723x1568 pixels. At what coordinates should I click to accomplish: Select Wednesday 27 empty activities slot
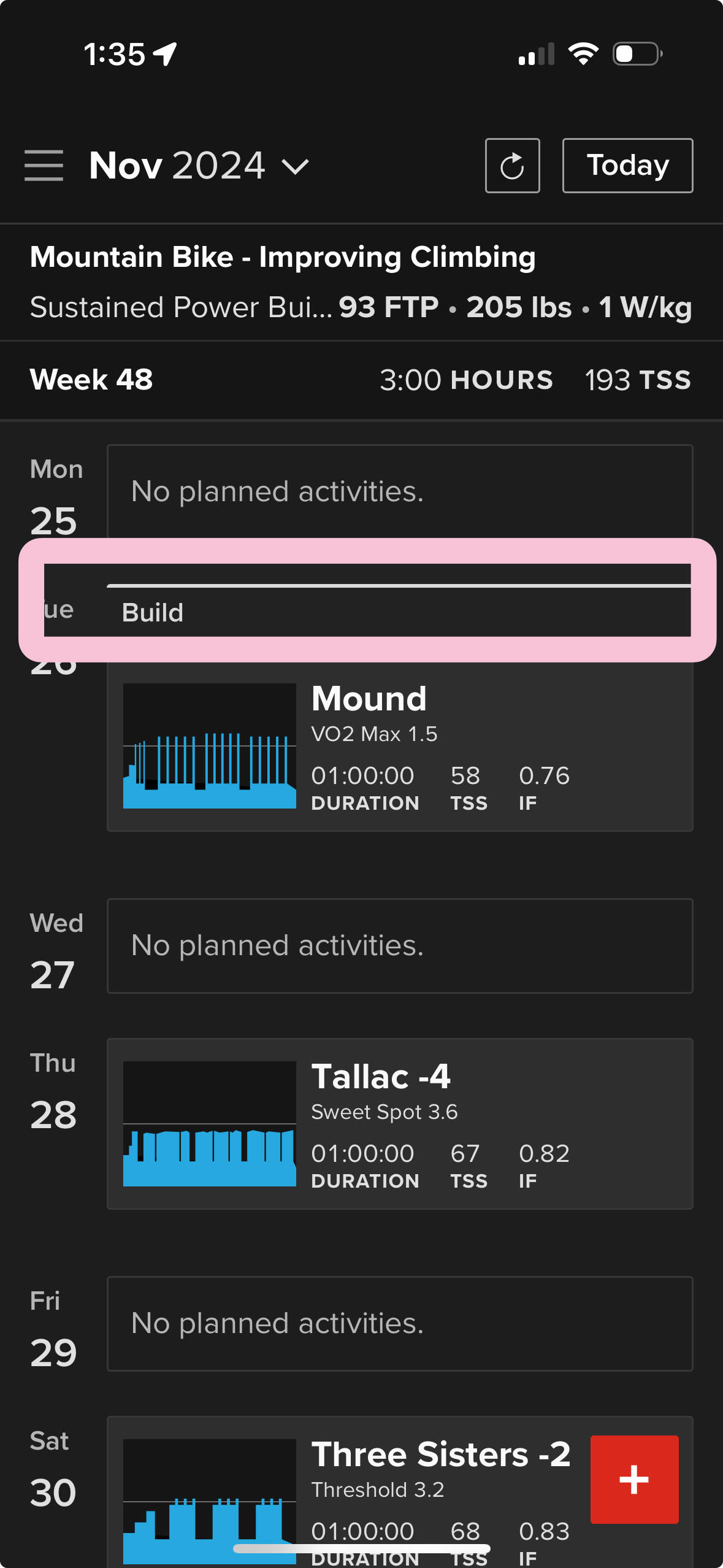(400, 945)
